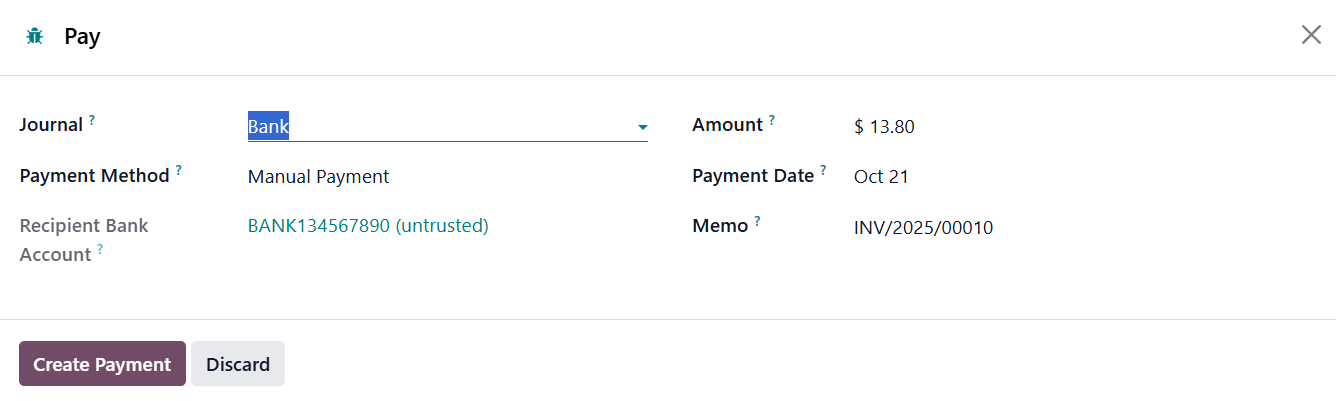Click the Payment Date help question mark
Screen dimensions: 1336x401
(823, 170)
